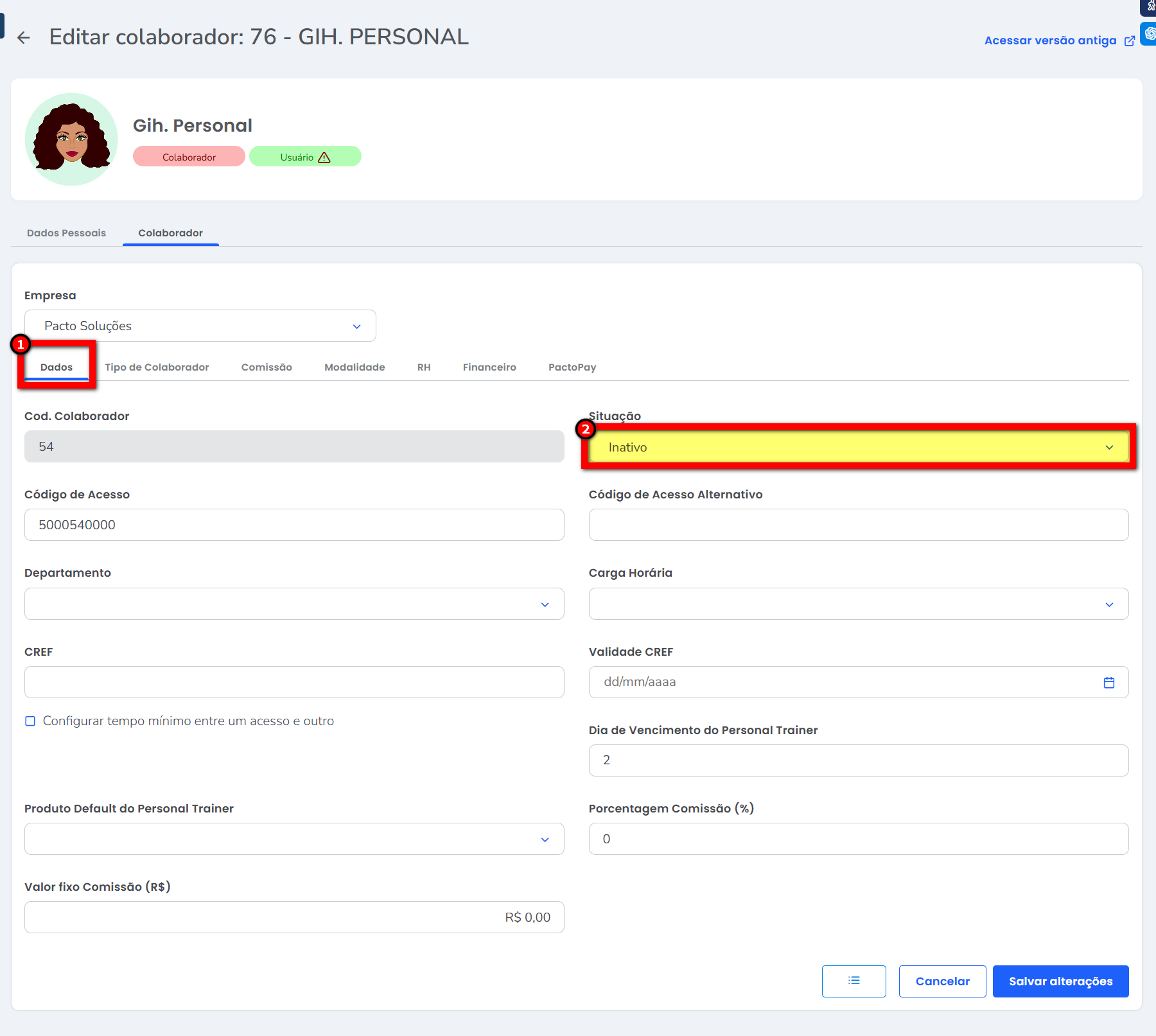1156x1036 pixels.
Task: Click the Colaborador red badge
Action: click(x=189, y=157)
